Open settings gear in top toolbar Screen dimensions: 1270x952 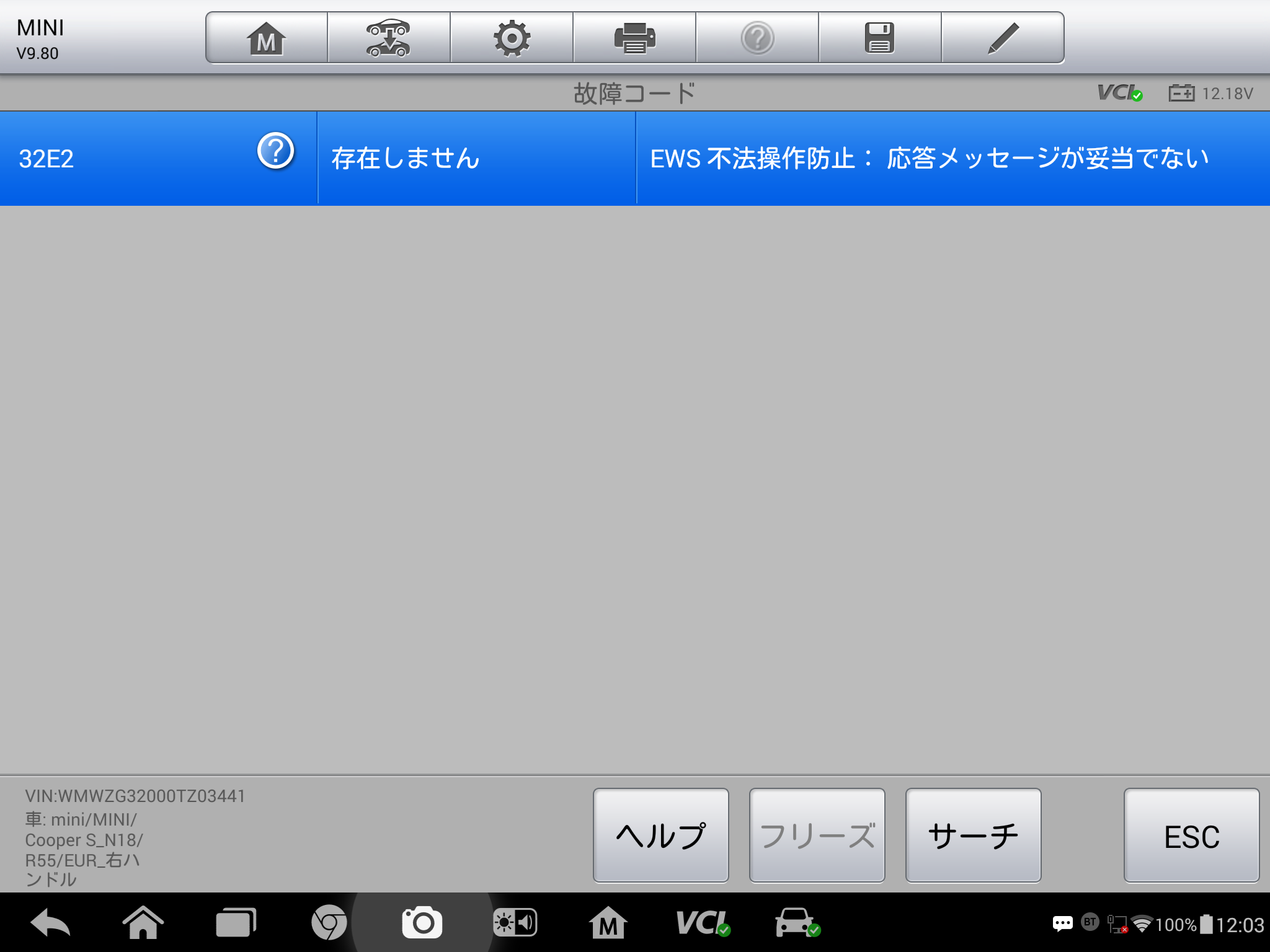pos(512,38)
